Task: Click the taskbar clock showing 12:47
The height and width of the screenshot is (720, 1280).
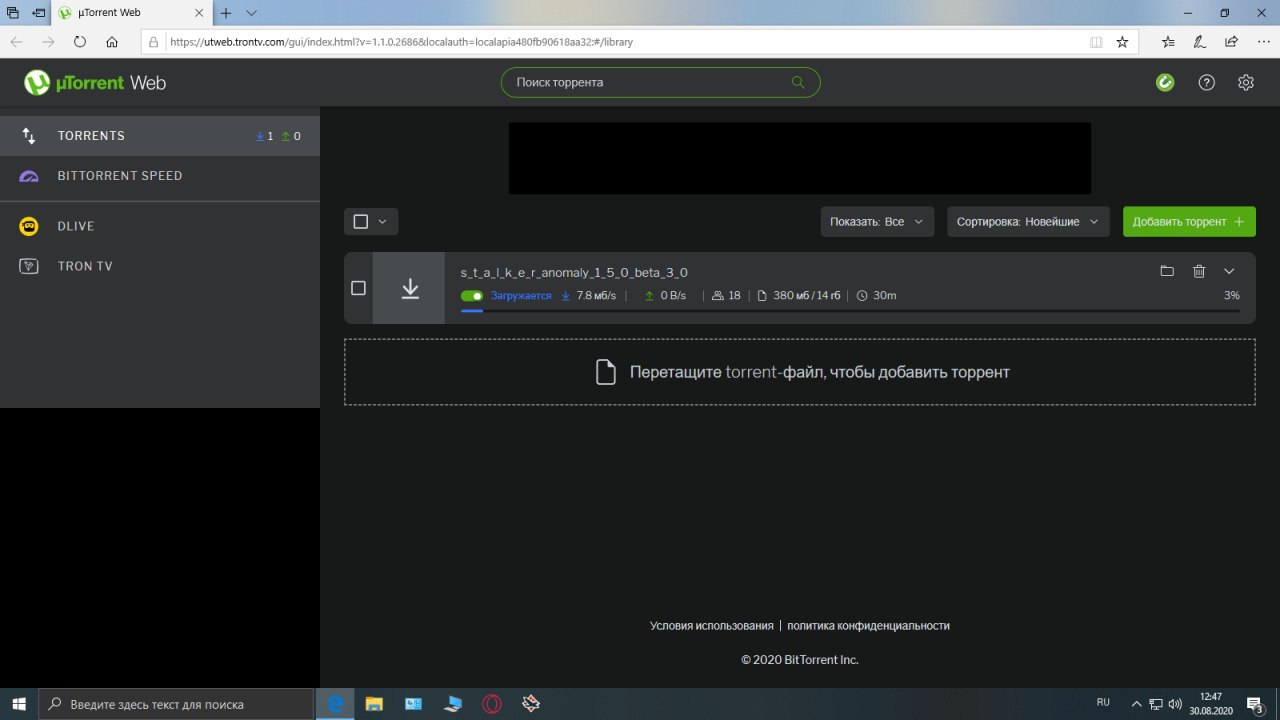Action: 1211,704
